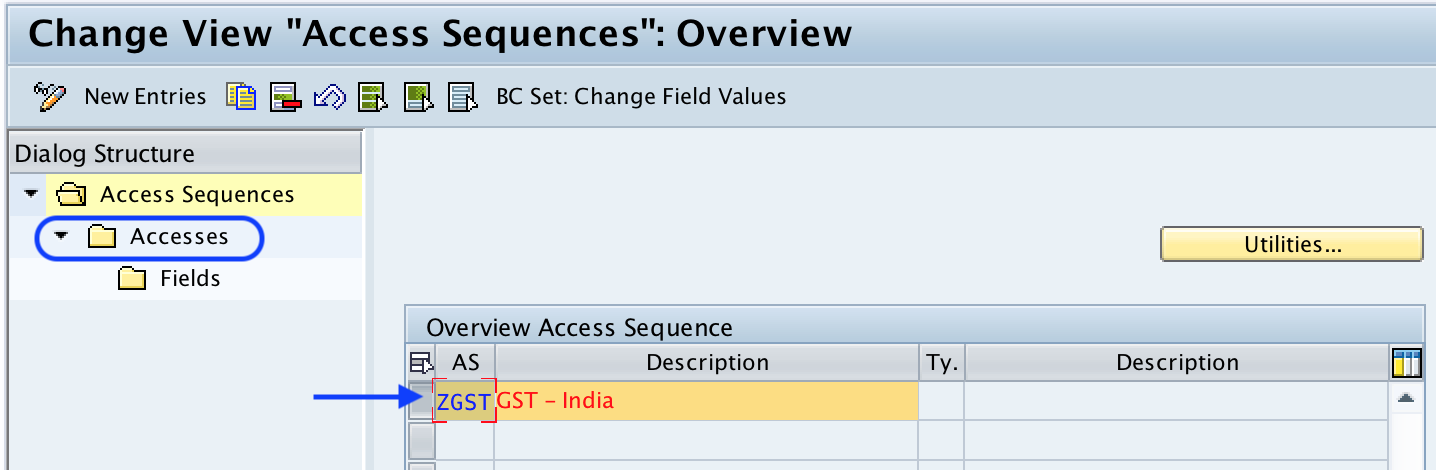This screenshot has width=1436, height=470.
Task: Click the Copy As toolbar icon
Action: click(241, 97)
